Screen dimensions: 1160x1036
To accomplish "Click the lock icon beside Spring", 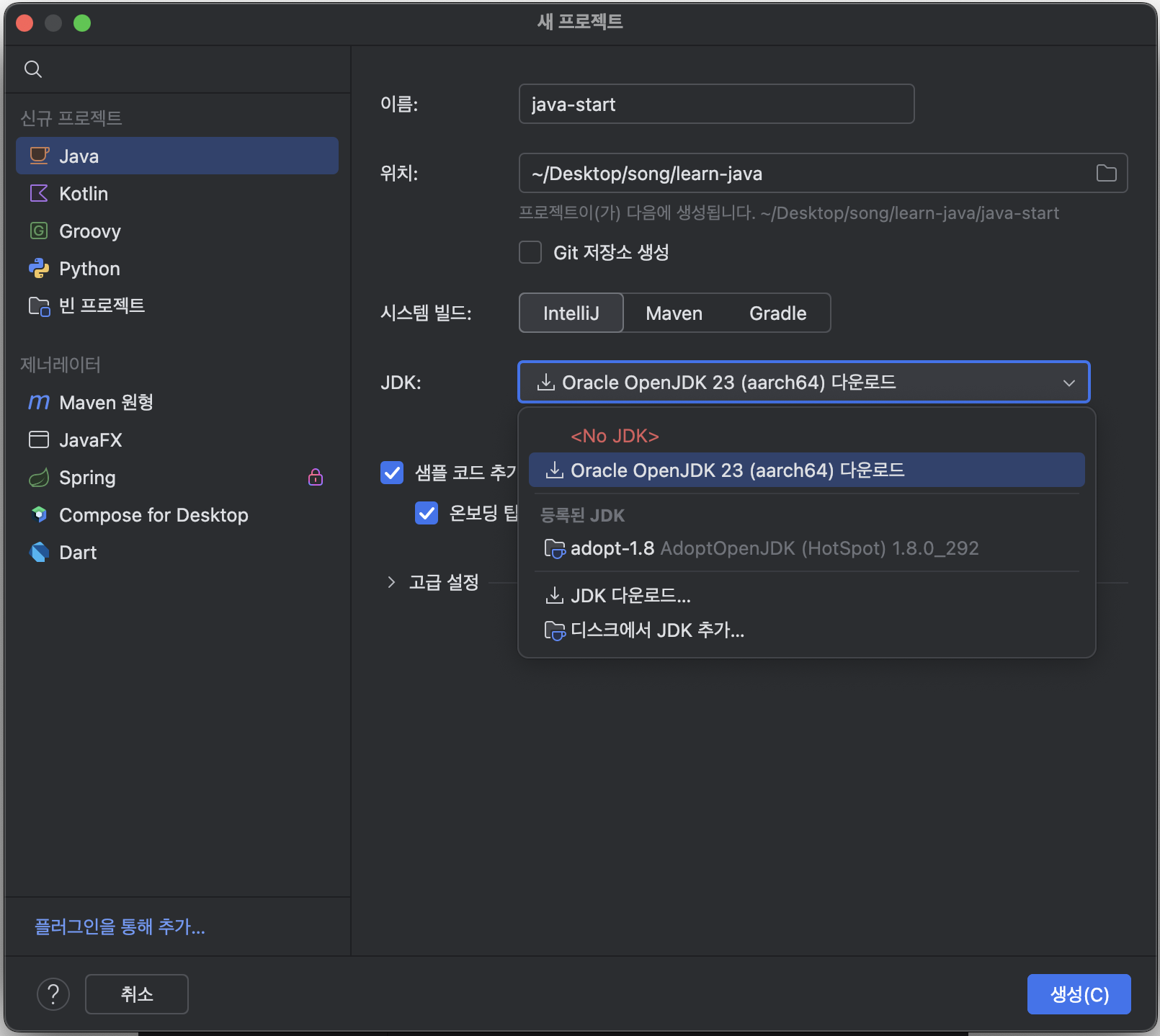I will (x=316, y=477).
